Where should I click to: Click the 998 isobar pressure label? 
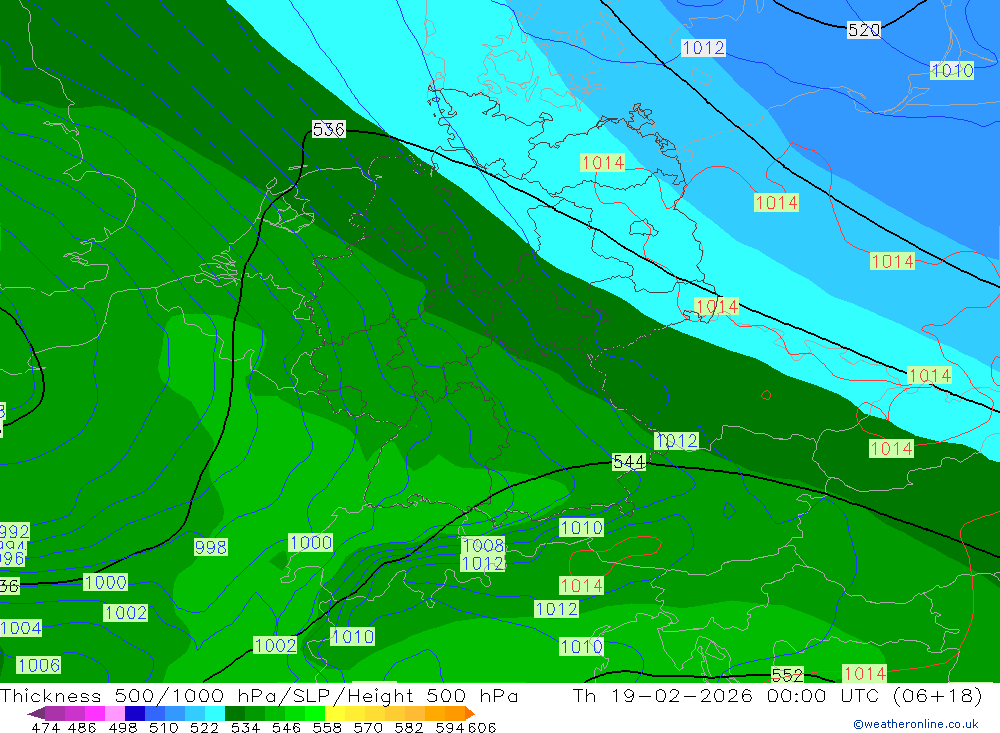(x=210, y=547)
